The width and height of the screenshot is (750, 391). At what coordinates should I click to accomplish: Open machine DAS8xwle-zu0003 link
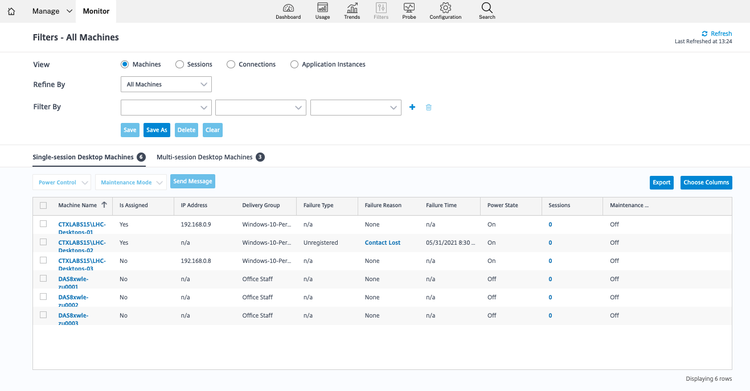73,319
